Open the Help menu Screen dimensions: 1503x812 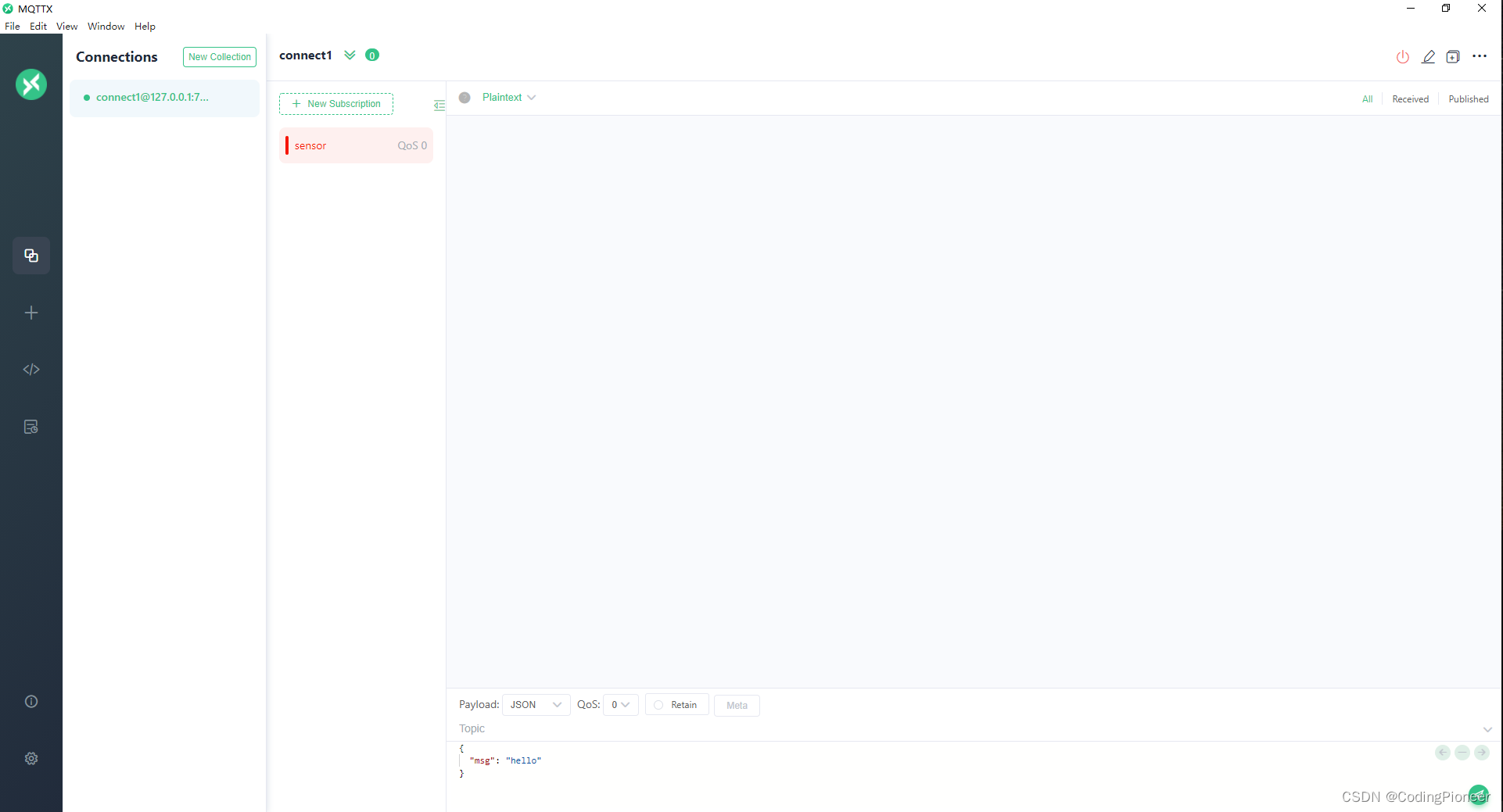point(145,27)
